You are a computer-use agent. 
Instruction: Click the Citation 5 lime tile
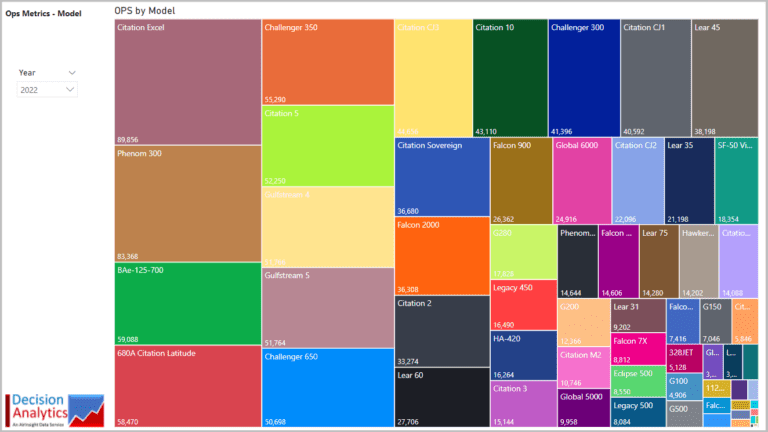tap(328, 146)
